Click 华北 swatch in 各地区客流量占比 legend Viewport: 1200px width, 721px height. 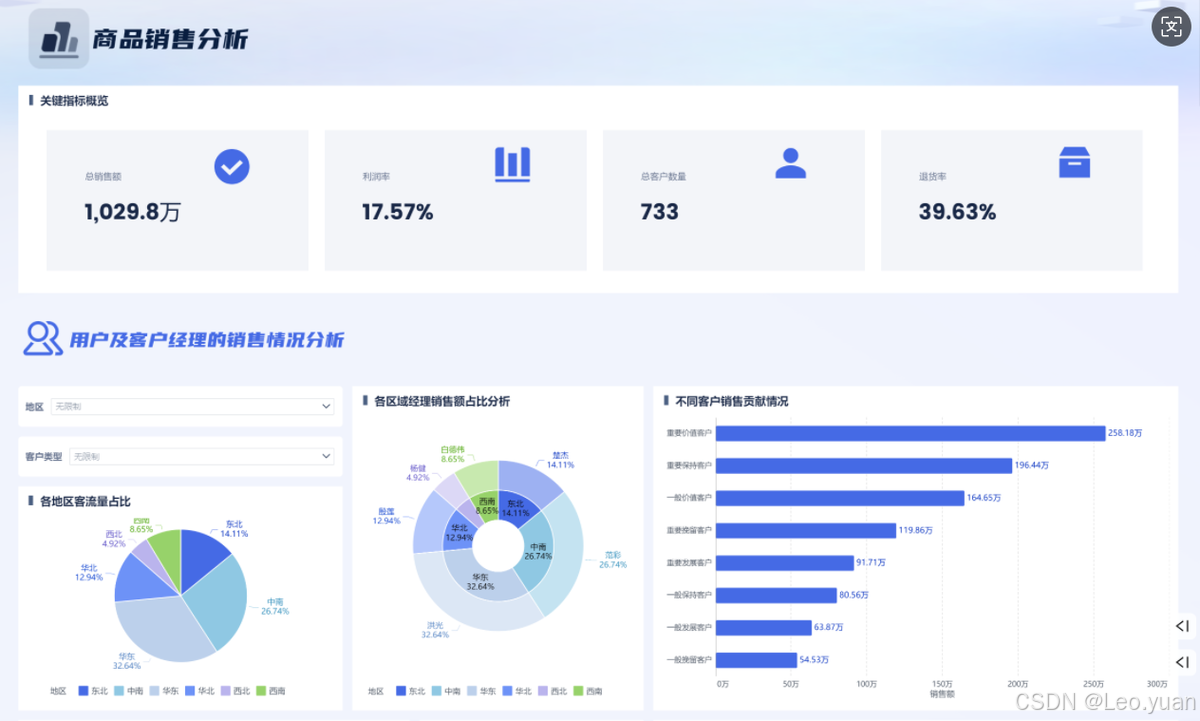point(190,691)
